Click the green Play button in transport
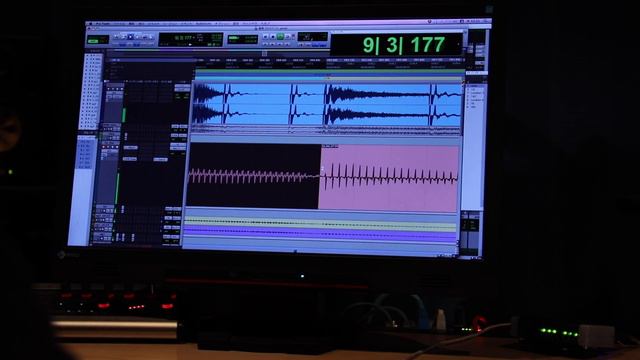Screen dimensions: 640x360 pyautogui.click(x=280, y=36)
